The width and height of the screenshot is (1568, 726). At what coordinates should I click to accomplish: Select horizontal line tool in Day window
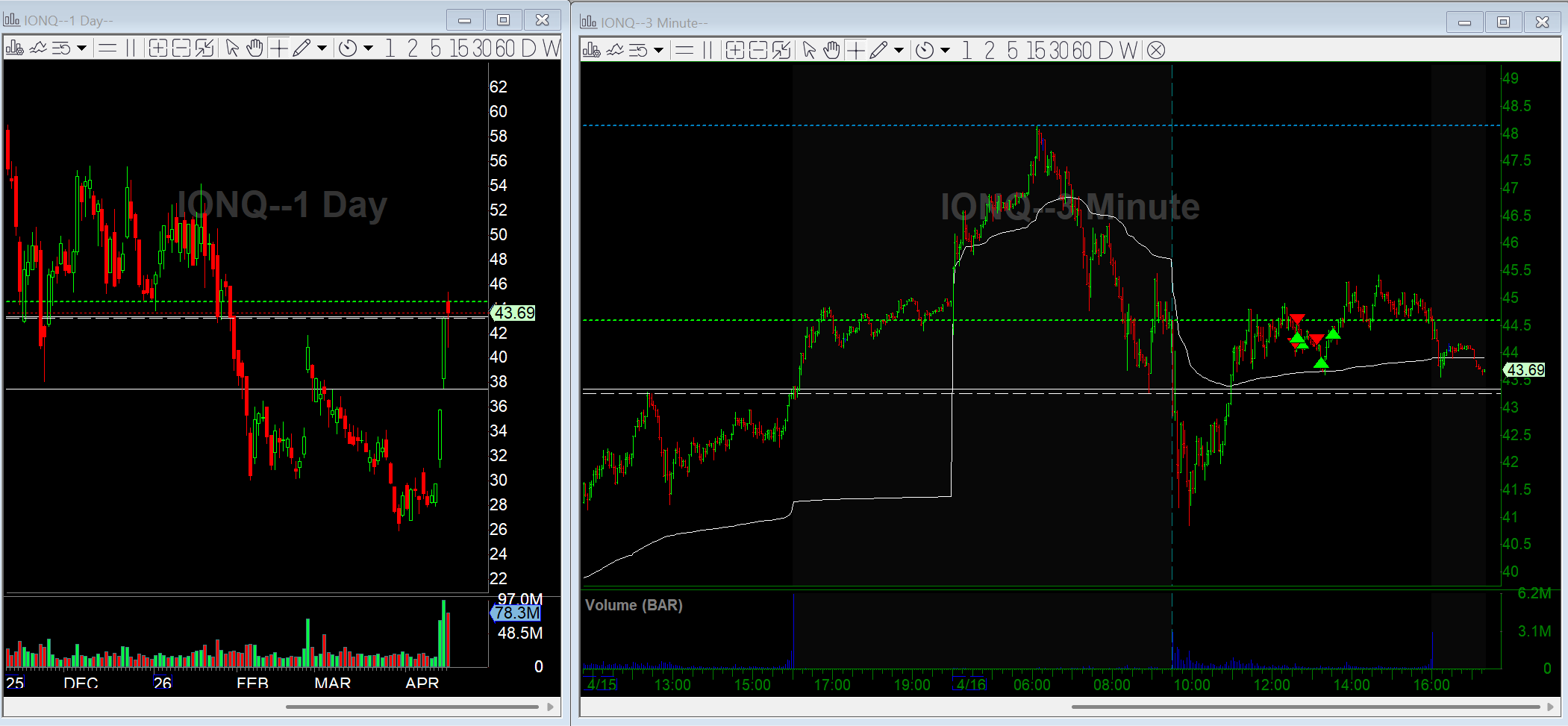(x=107, y=48)
